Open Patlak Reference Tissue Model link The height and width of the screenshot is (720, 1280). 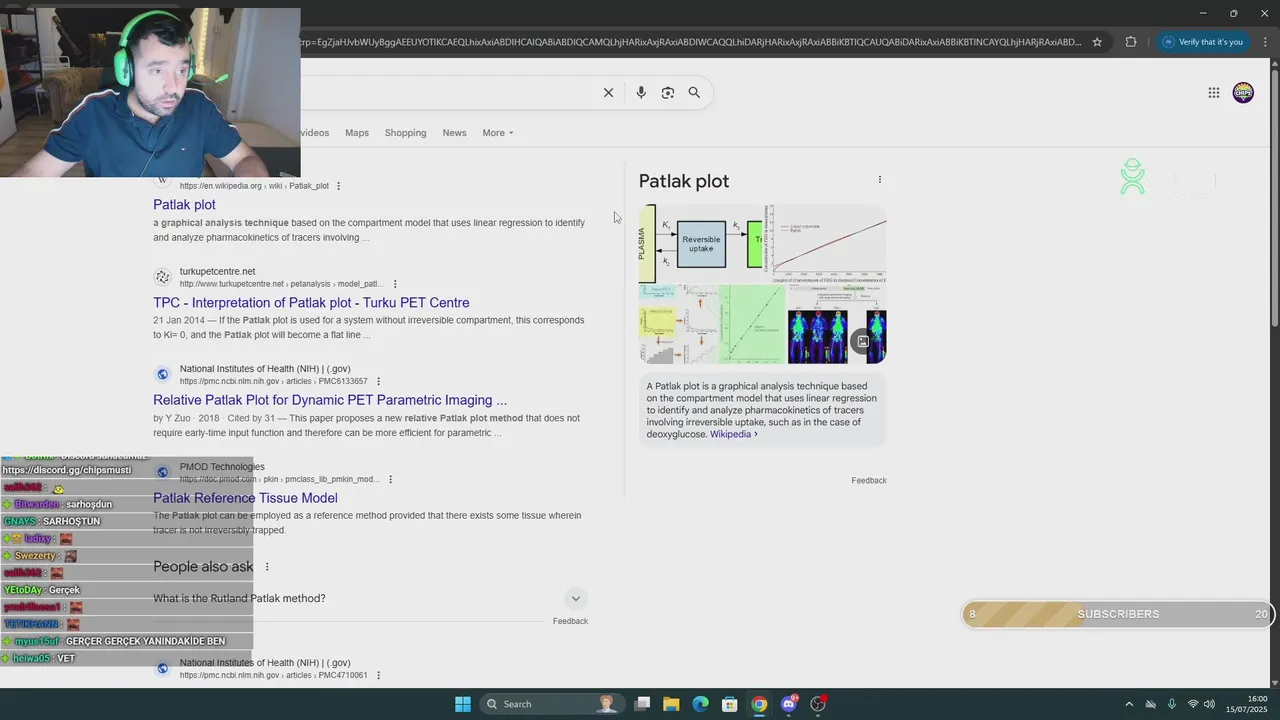pyautogui.click(x=245, y=498)
